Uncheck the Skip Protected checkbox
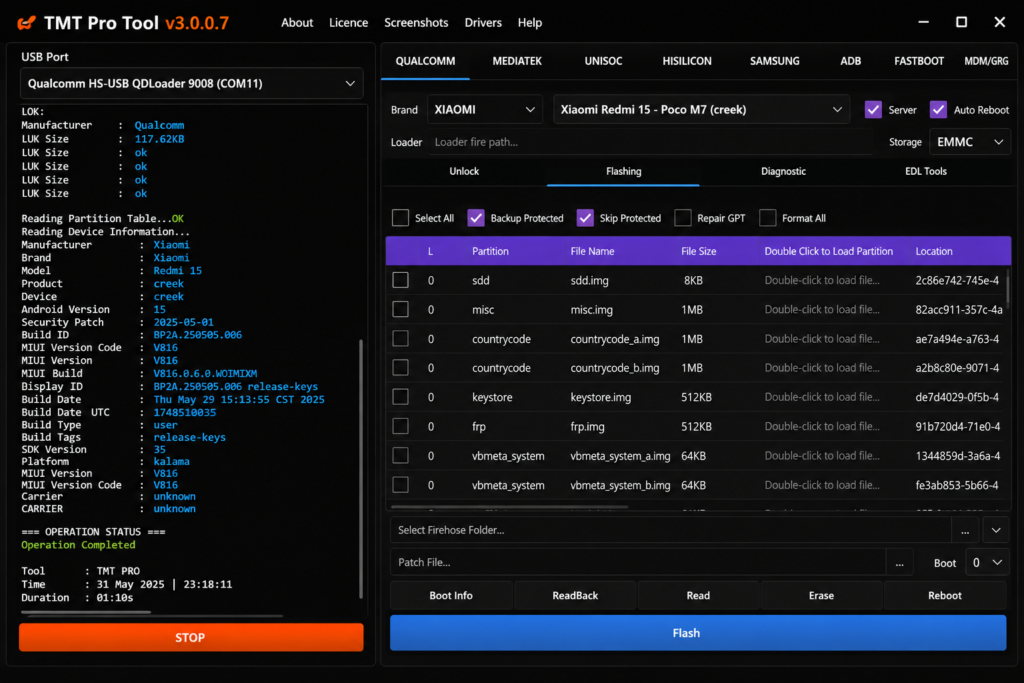This screenshot has width=1024, height=683. point(585,218)
